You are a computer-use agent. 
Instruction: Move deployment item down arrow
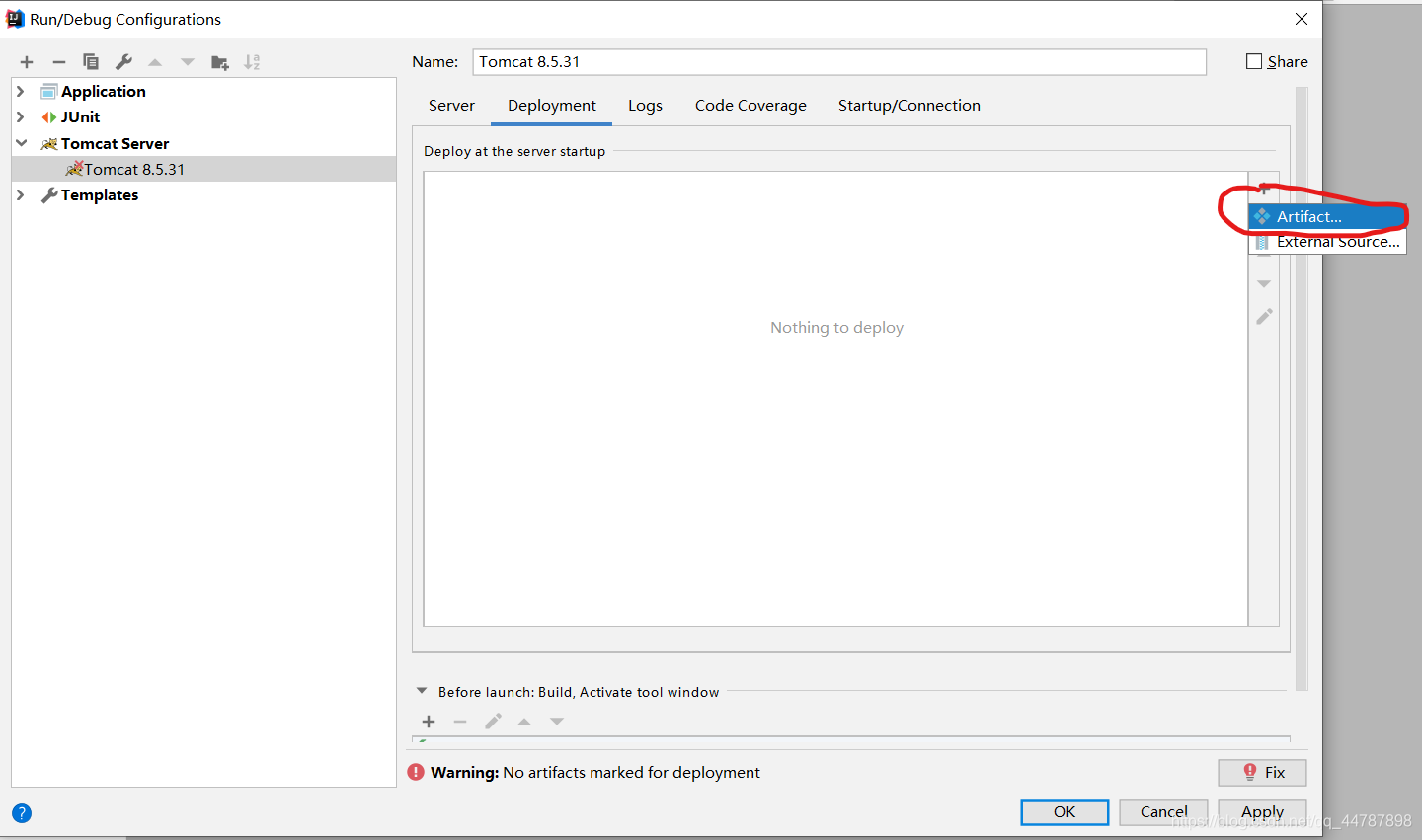click(1264, 284)
